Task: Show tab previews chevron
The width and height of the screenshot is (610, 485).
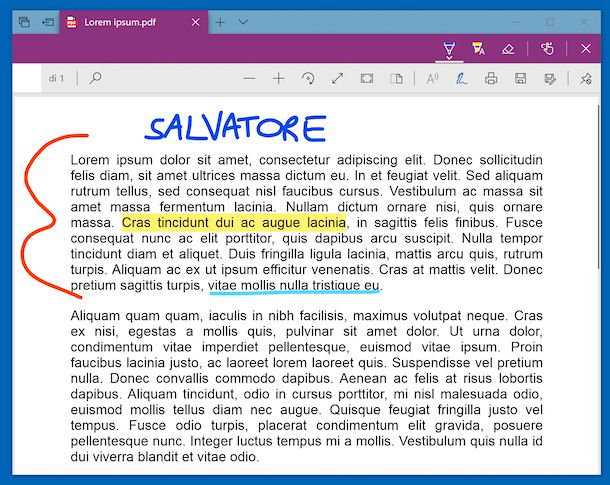Action: tap(243, 22)
